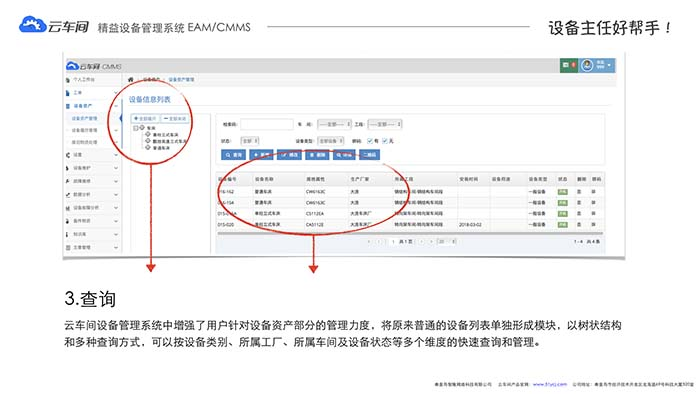The image size is (700, 394).
Task: Collapse the 车床 root tree node box
Action: [136, 128]
